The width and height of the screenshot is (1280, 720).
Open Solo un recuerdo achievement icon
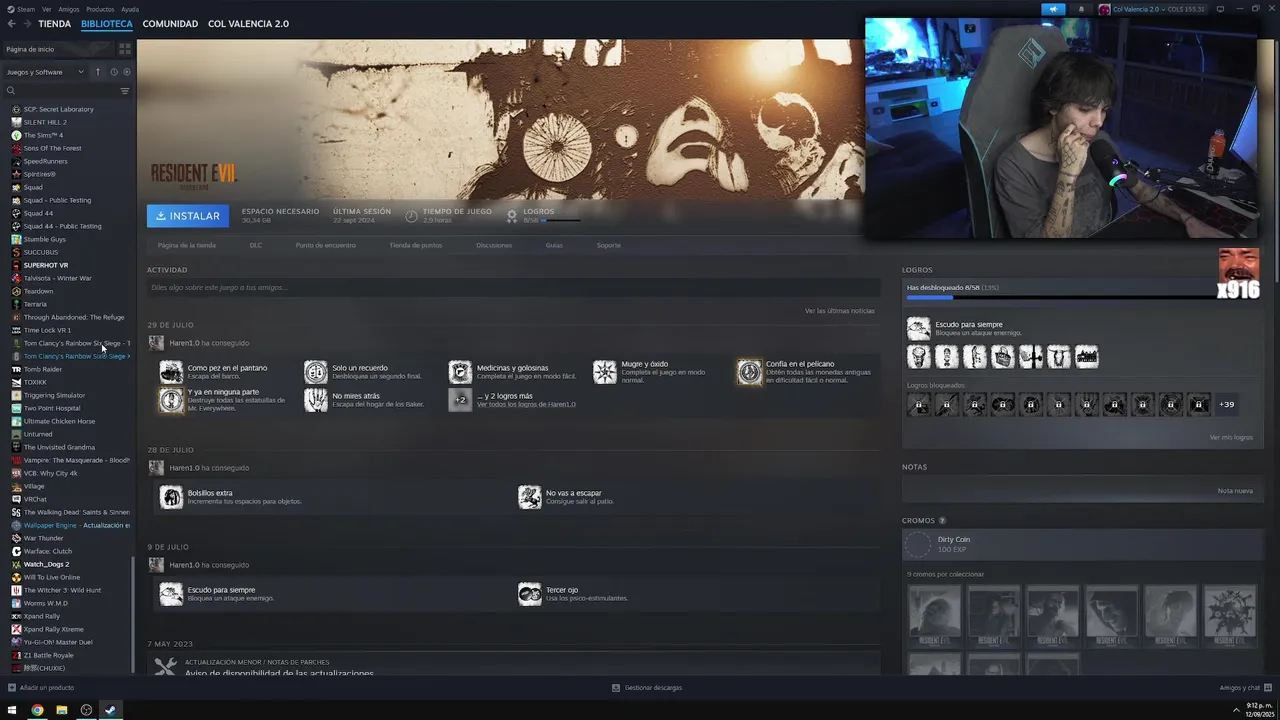click(x=316, y=372)
